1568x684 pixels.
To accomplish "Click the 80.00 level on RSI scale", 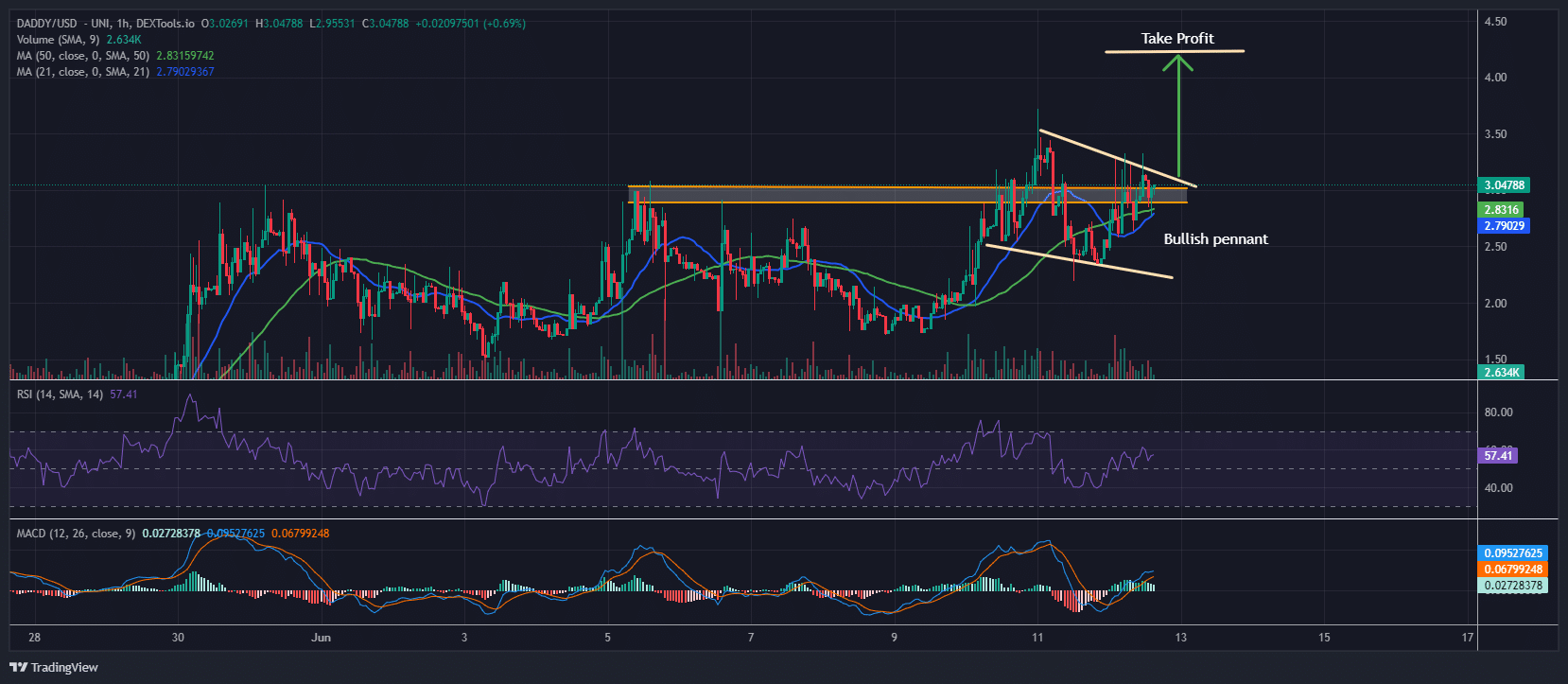I will coord(1498,412).
